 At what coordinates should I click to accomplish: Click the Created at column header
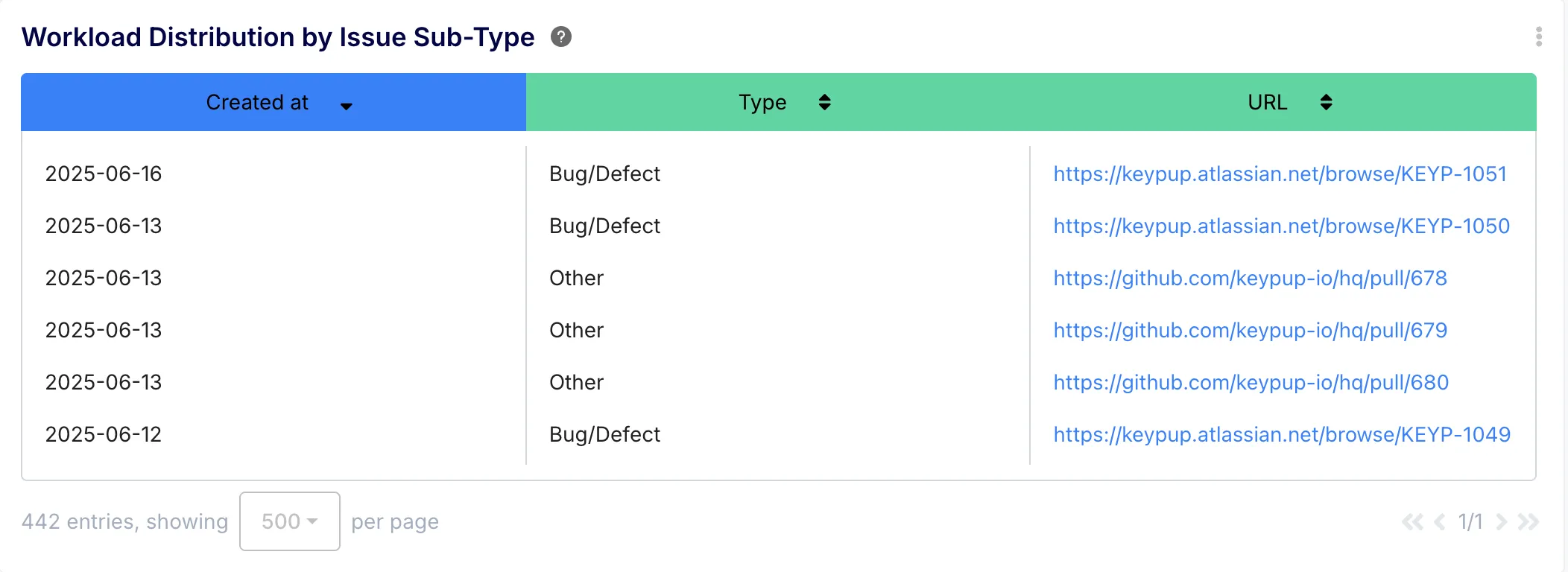(257, 102)
